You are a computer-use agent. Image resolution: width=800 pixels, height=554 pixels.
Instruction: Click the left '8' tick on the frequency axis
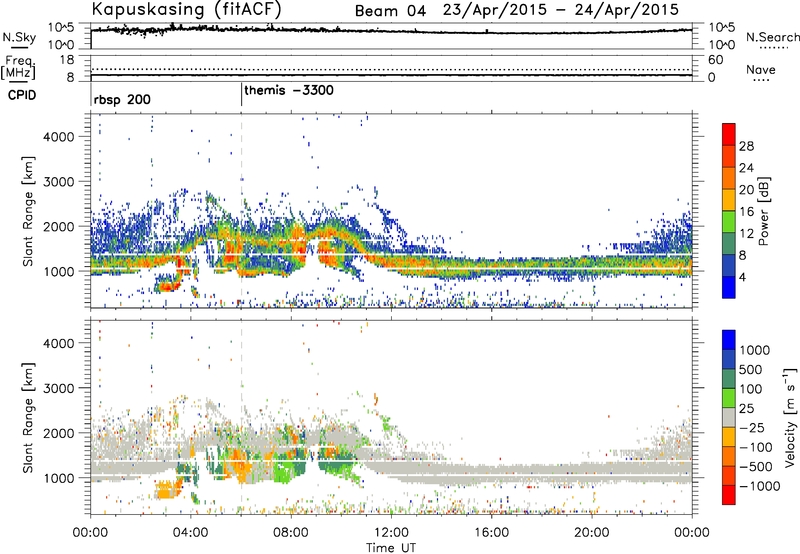click(x=70, y=78)
